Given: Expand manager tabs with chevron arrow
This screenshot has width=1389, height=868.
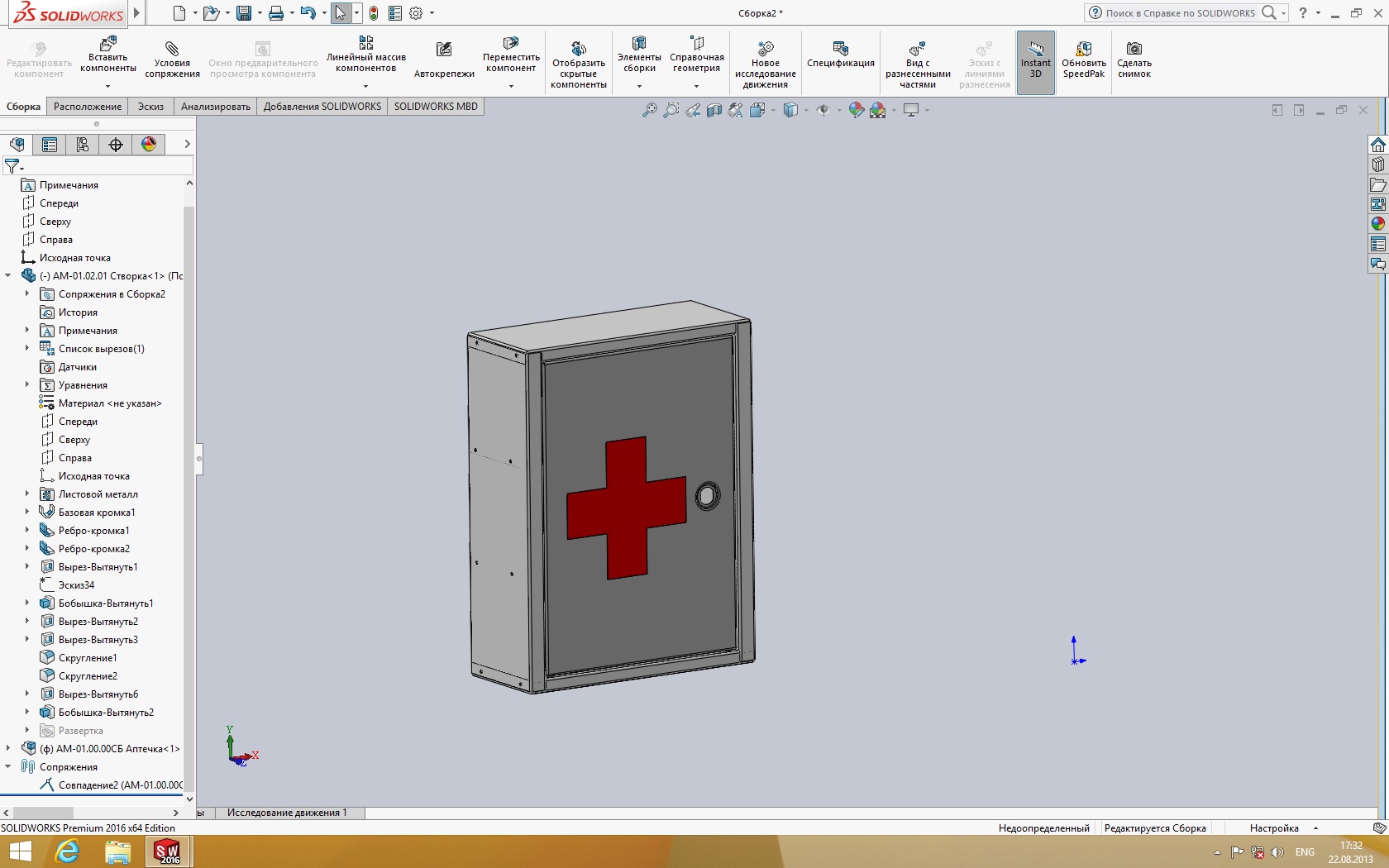Looking at the screenshot, I should pos(187,145).
